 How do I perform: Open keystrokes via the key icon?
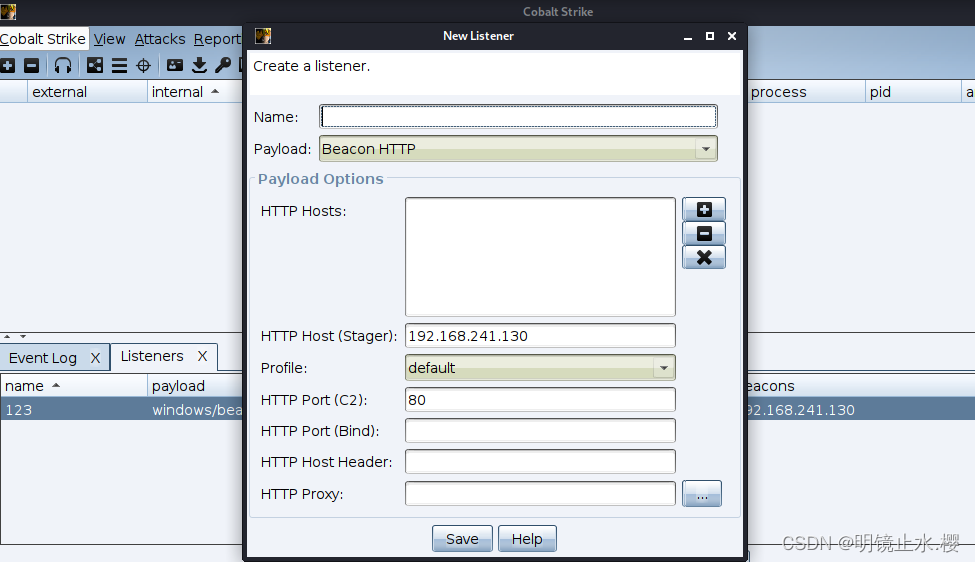click(223, 65)
